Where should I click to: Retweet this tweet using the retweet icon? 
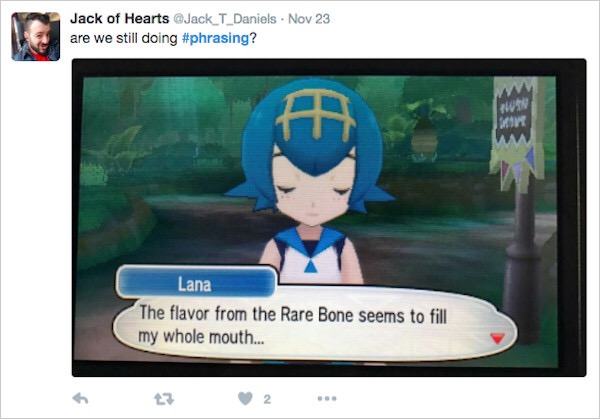pyautogui.click(x=164, y=399)
